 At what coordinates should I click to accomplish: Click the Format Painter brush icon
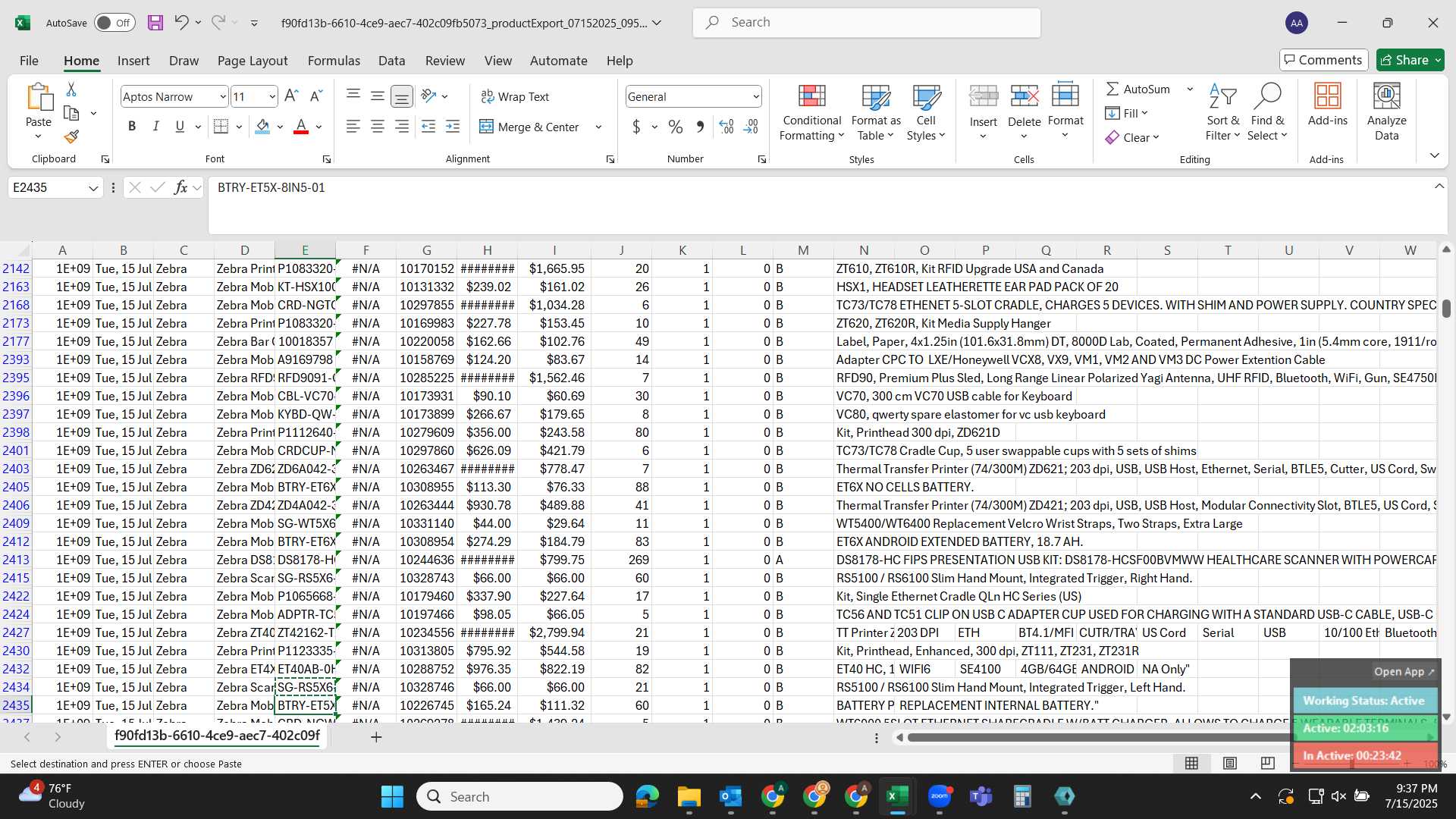click(x=71, y=136)
